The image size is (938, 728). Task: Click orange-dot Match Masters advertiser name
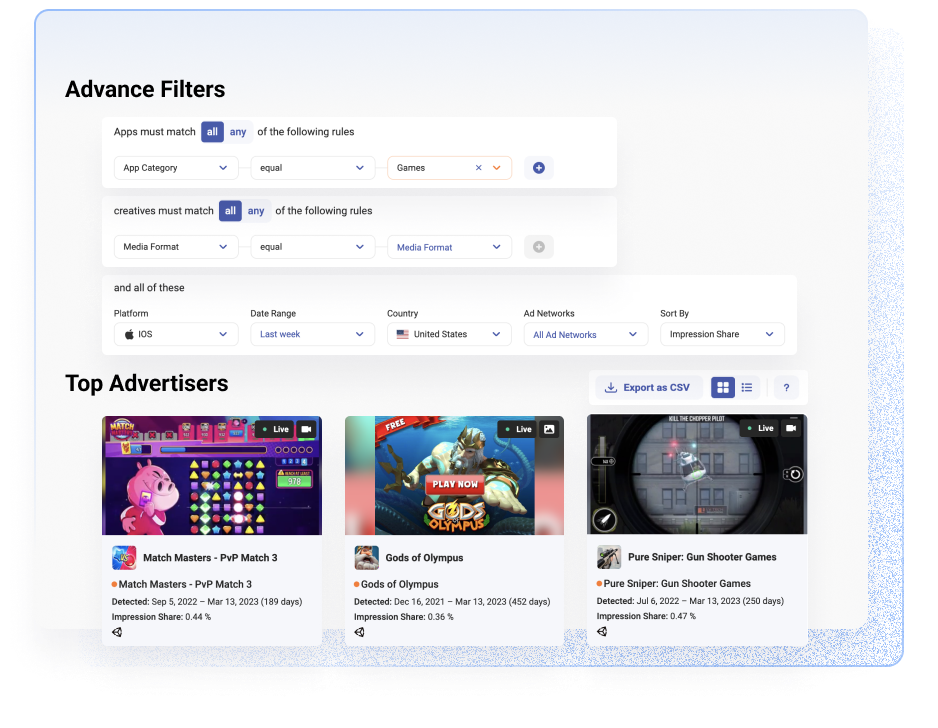[x=185, y=584]
